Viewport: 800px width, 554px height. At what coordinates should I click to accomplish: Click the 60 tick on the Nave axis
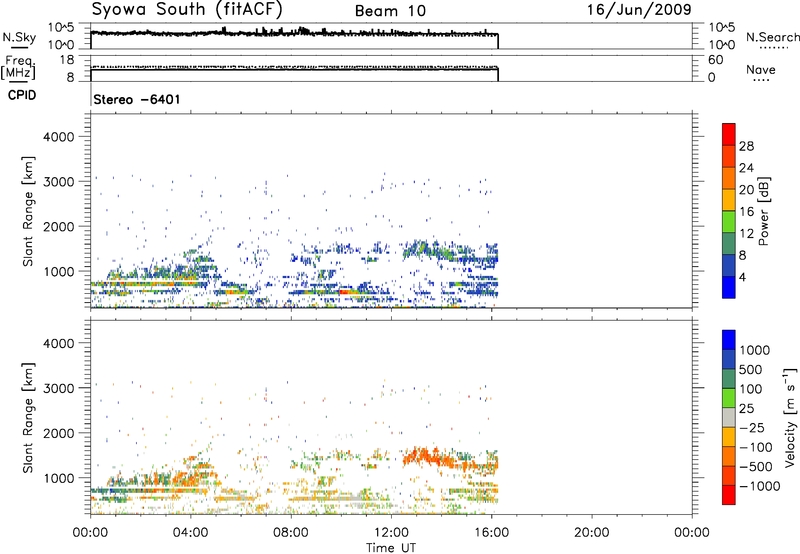tap(715, 60)
